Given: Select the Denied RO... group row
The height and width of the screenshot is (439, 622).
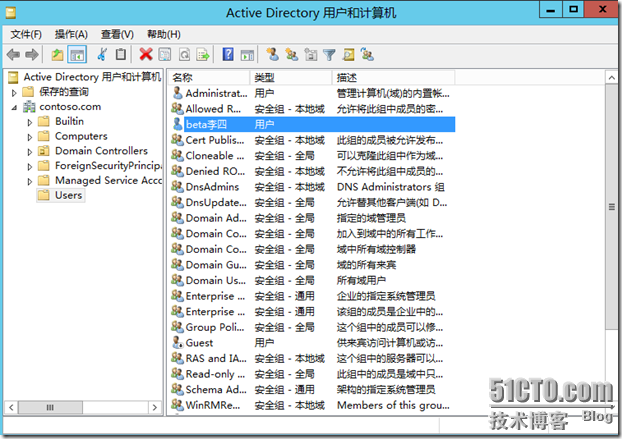Looking at the screenshot, I should [x=313, y=171].
